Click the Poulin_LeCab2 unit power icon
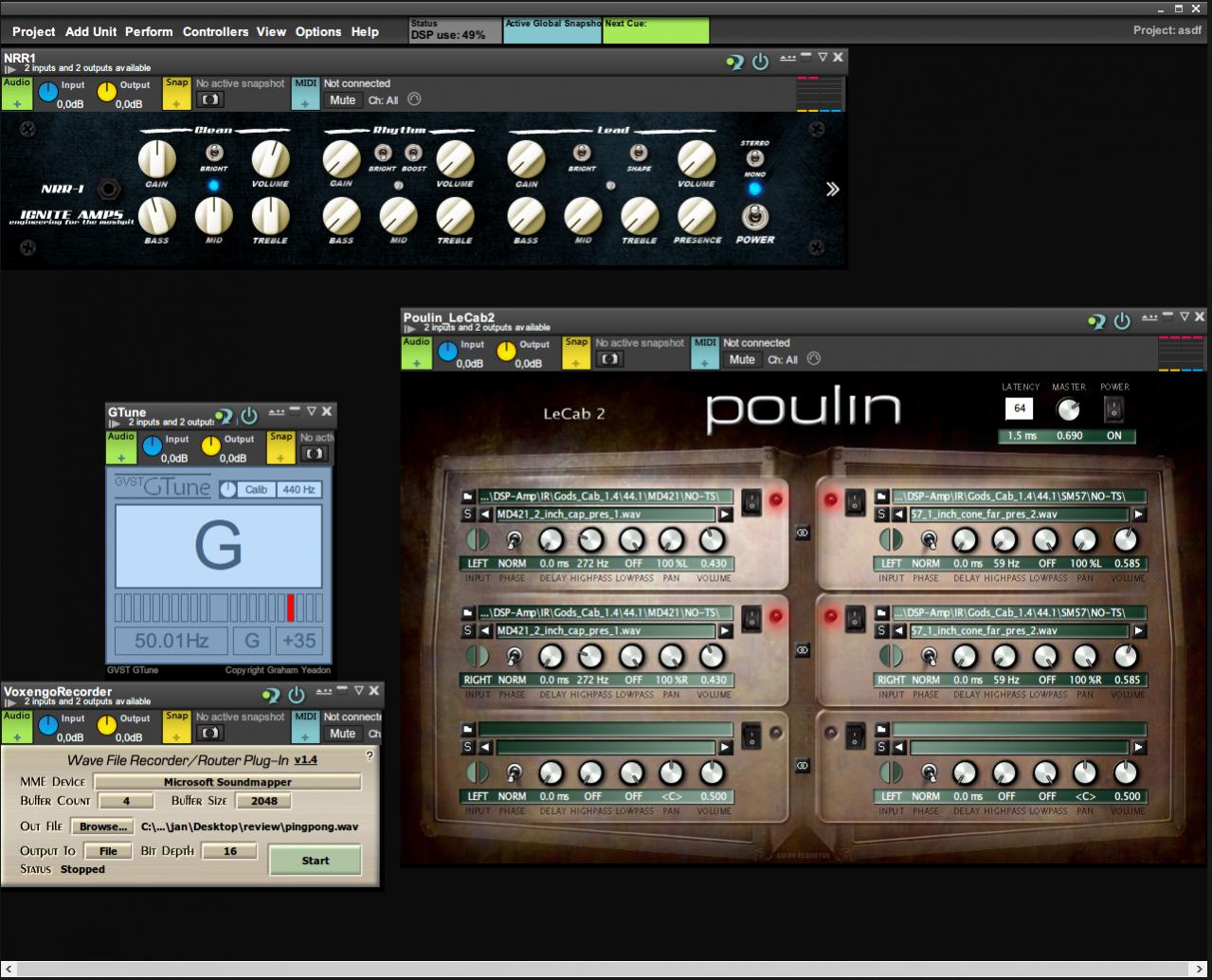 tap(1122, 321)
